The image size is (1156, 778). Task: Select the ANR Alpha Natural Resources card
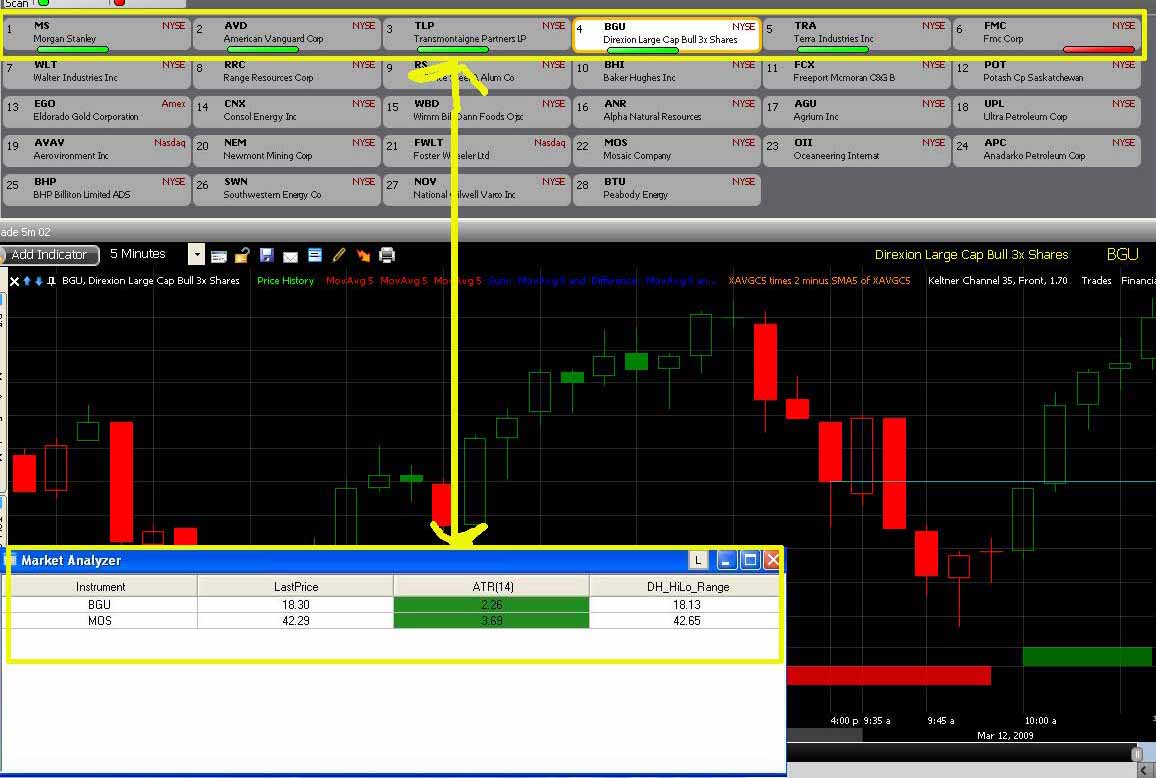coord(666,111)
